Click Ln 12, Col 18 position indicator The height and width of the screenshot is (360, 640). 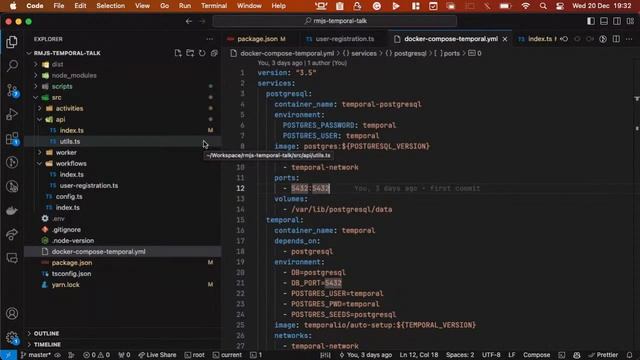pos(419,355)
